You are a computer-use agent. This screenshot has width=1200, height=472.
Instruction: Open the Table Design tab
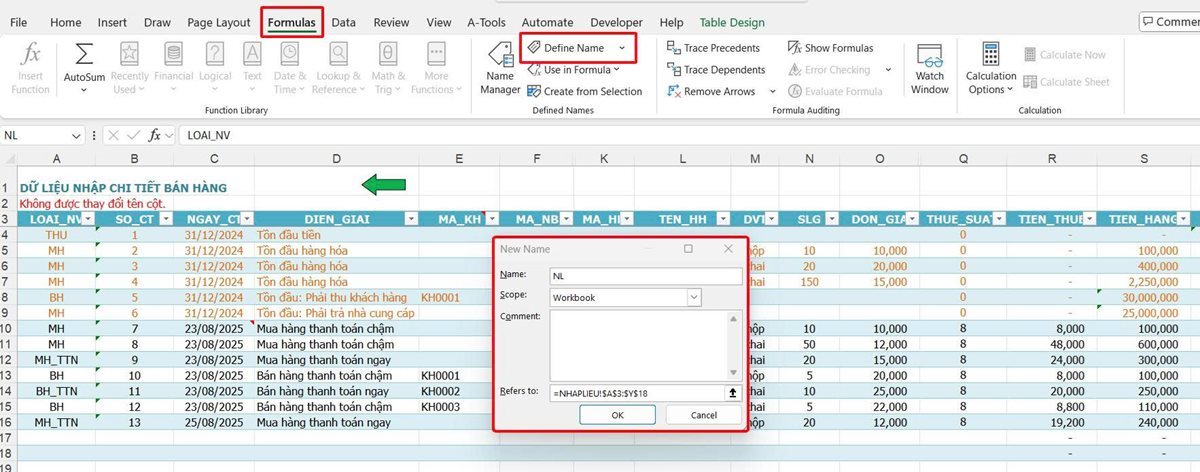click(732, 22)
